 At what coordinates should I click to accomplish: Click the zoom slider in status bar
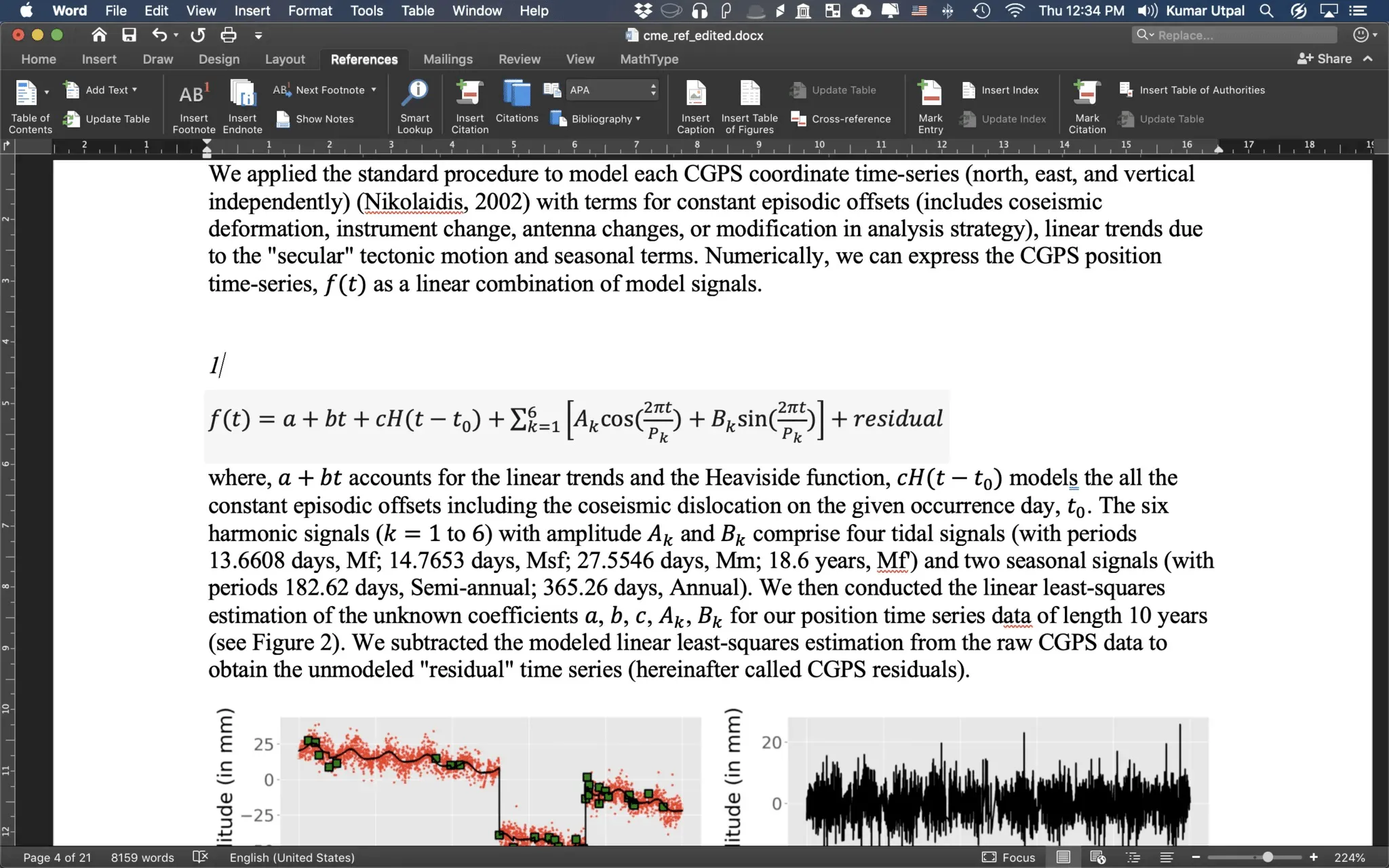pos(1267,857)
